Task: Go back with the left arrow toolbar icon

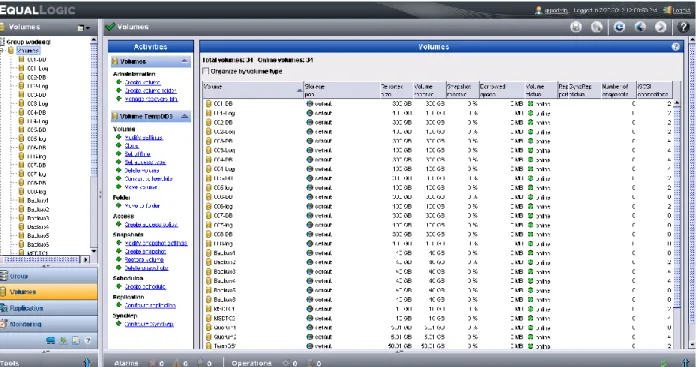Action: point(640,27)
